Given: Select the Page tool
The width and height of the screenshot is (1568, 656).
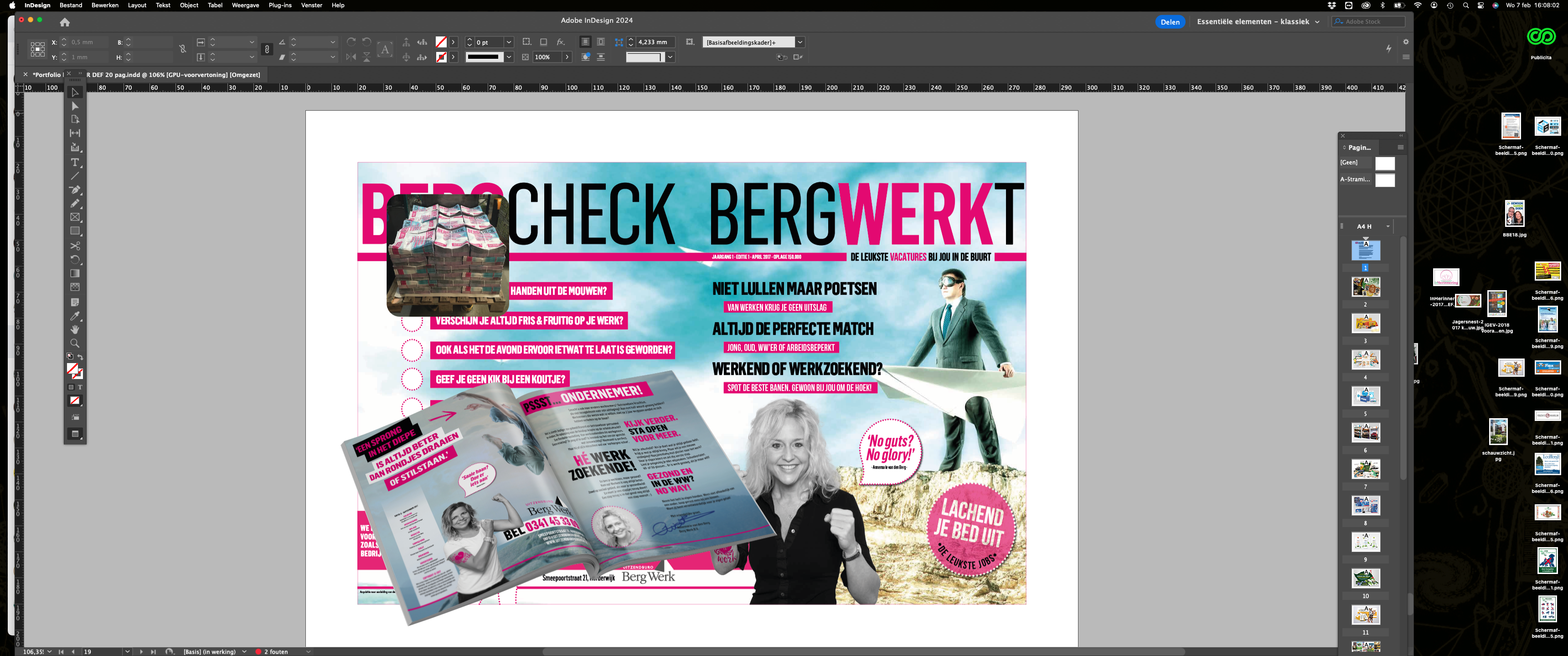Looking at the screenshot, I should coord(75,119).
